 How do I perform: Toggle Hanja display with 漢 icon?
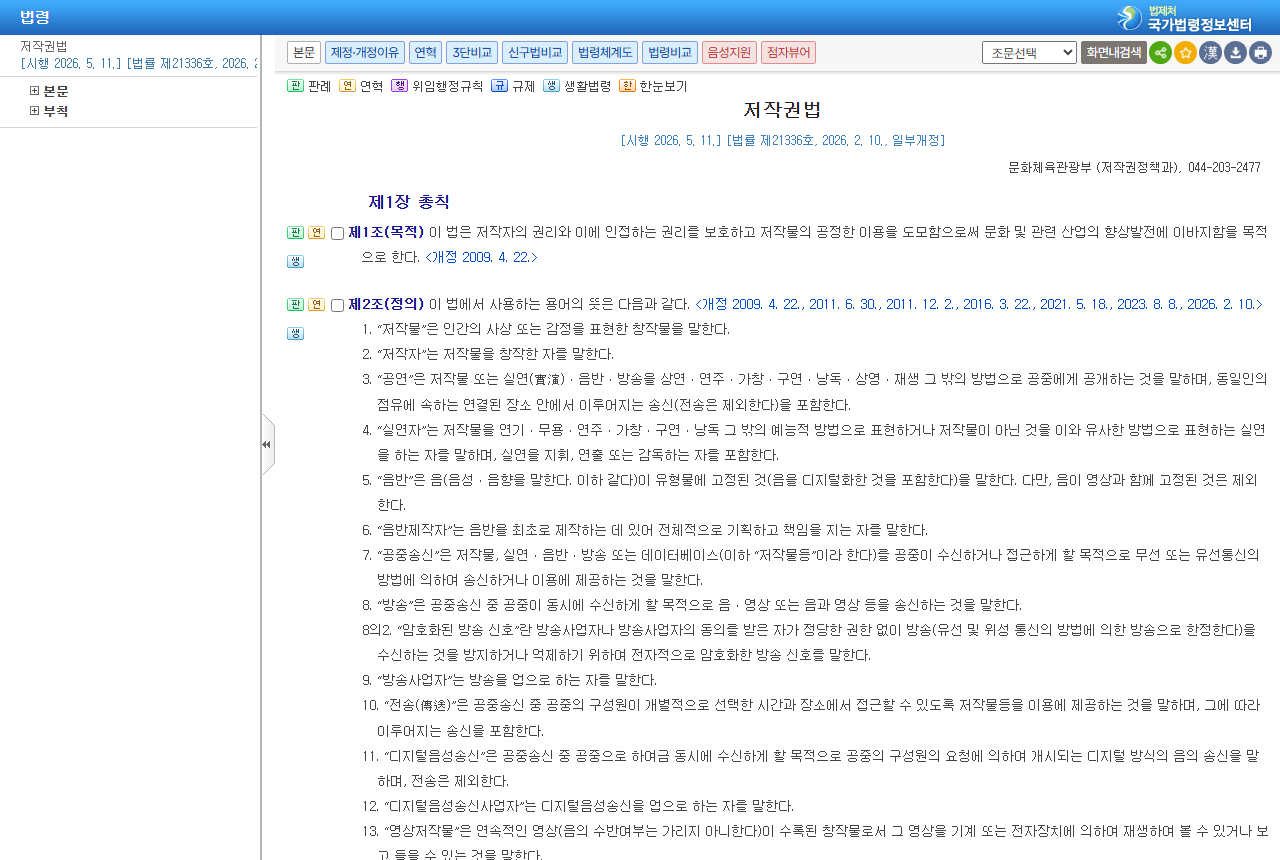pos(1210,53)
